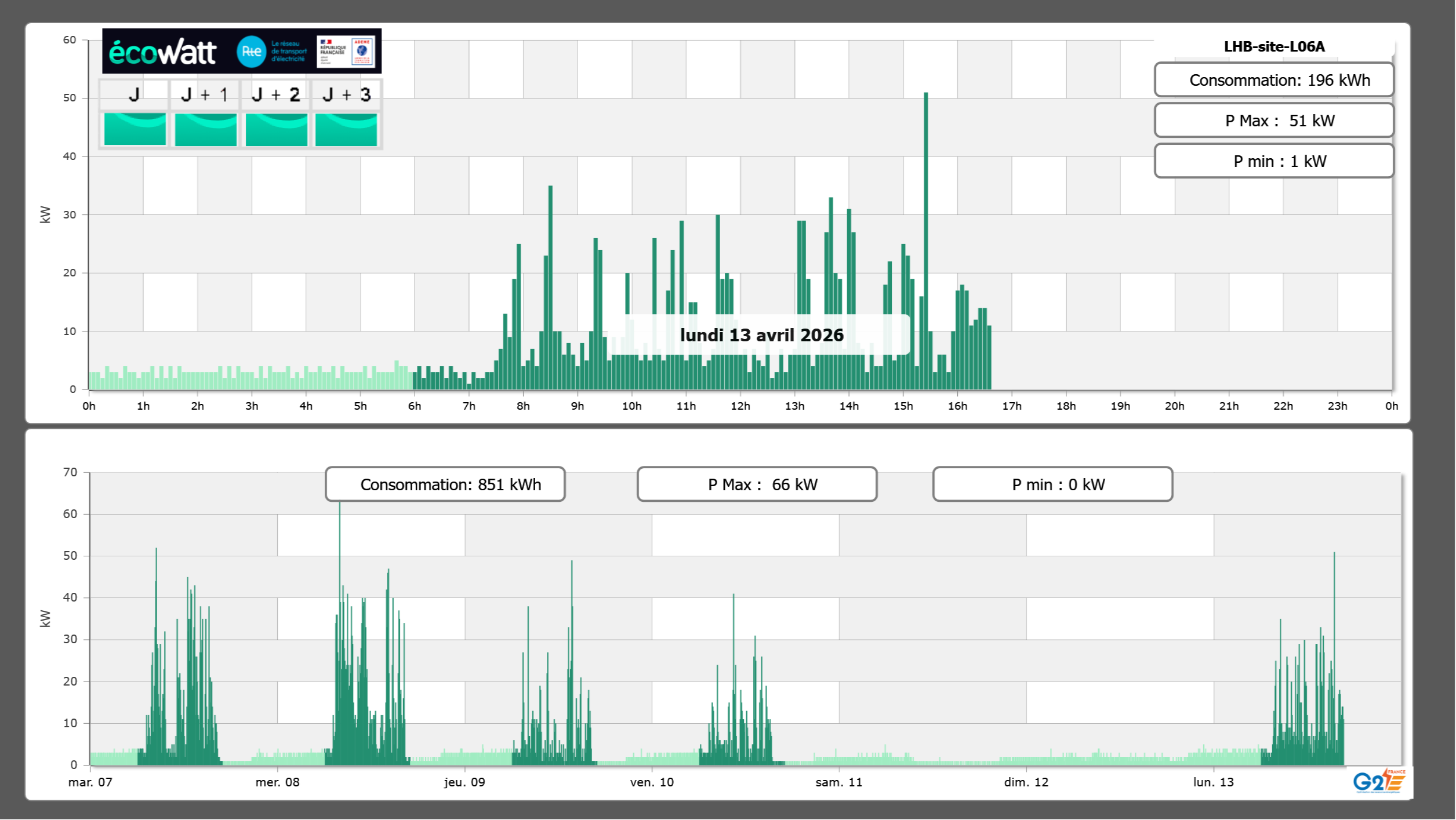The width and height of the screenshot is (1456, 820).
Task: Click the République Française ADEME logo
Action: point(346,52)
